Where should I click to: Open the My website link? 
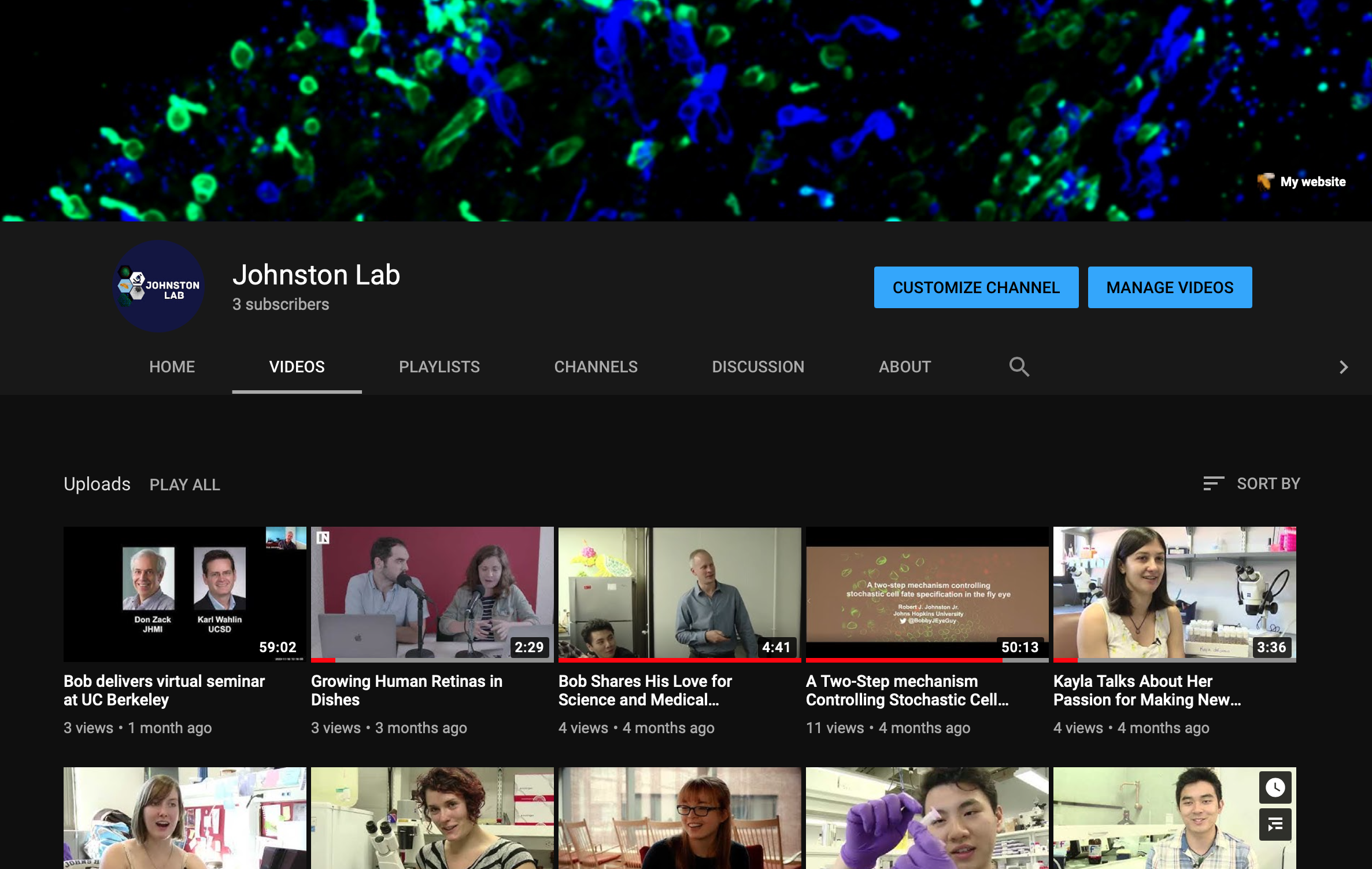1312,182
